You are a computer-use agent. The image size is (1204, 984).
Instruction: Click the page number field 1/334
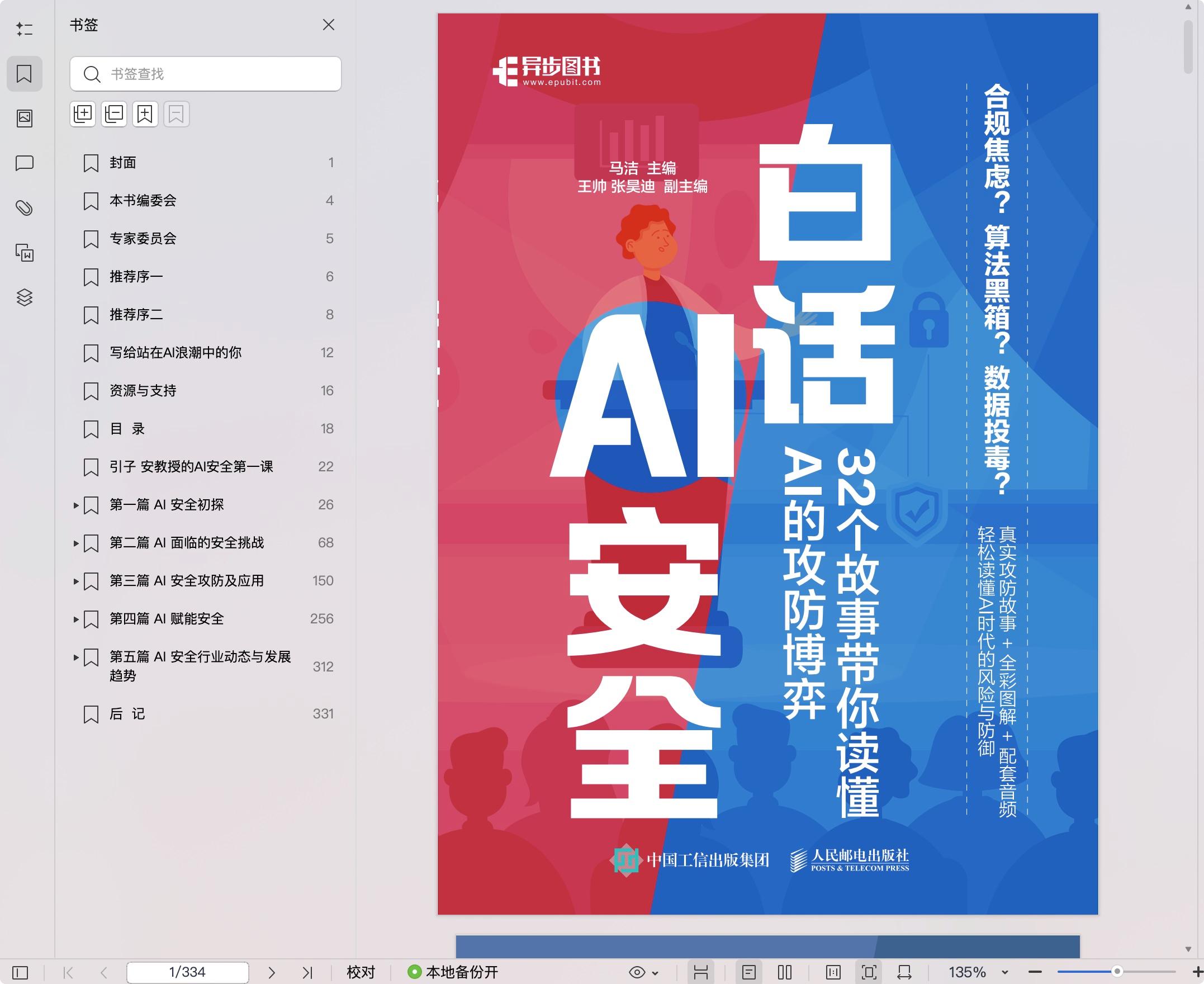pyautogui.click(x=188, y=972)
